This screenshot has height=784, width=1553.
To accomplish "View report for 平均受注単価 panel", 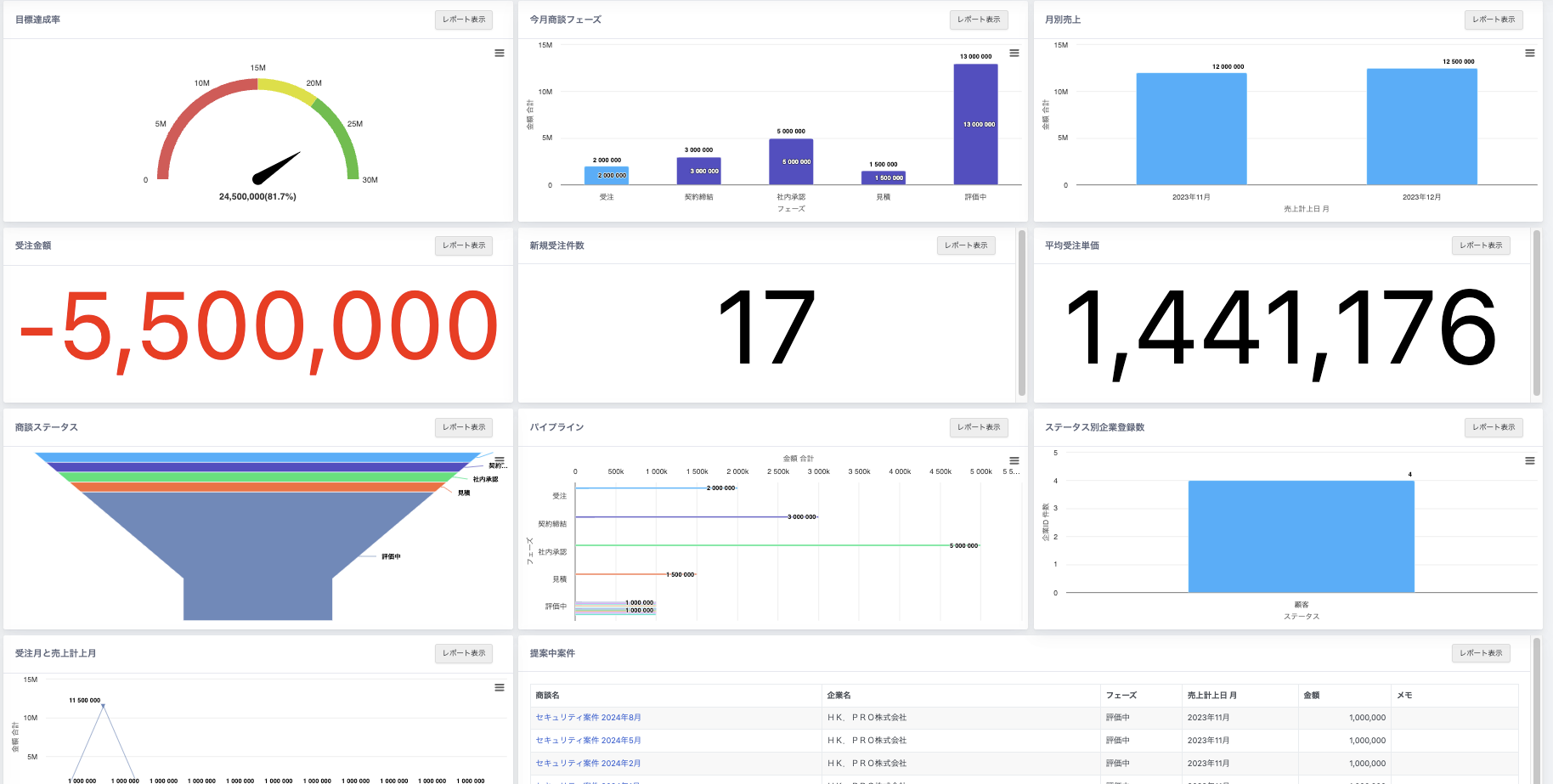I will [x=1480, y=245].
